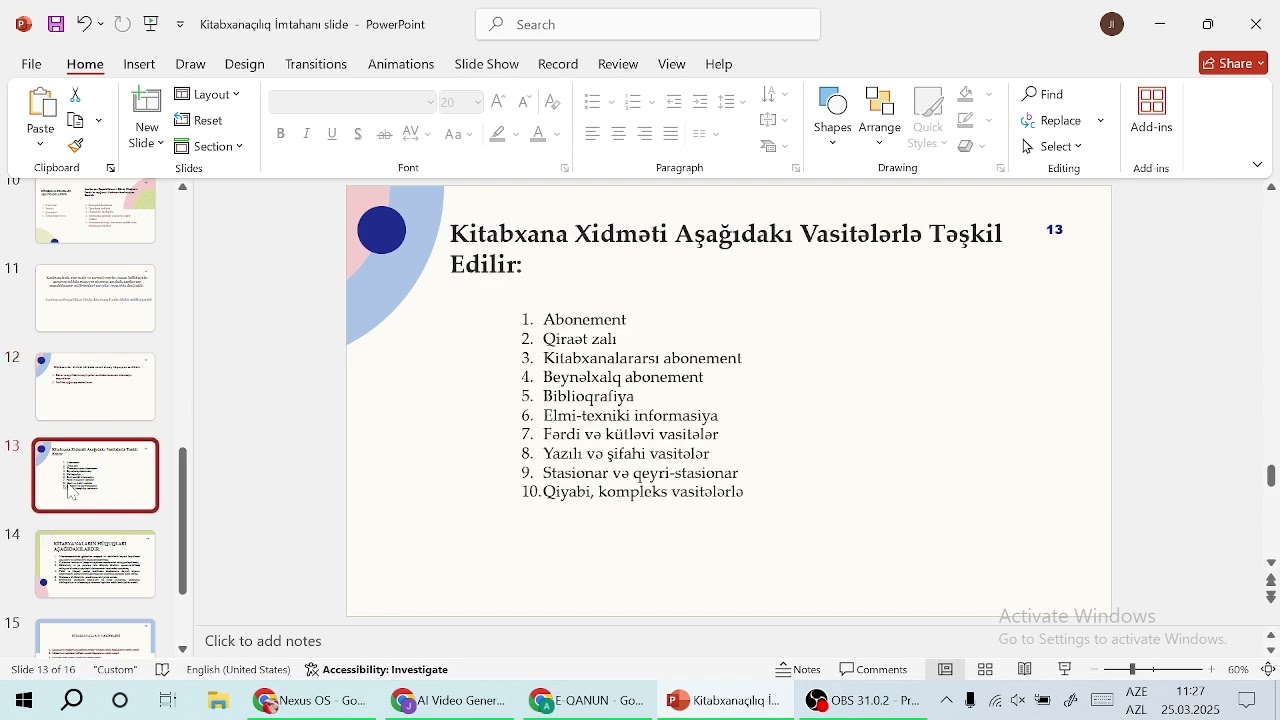Switch to Reading View
Image resolution: width=1280 pixels, height=720 pixels.
pos(1026,670)
